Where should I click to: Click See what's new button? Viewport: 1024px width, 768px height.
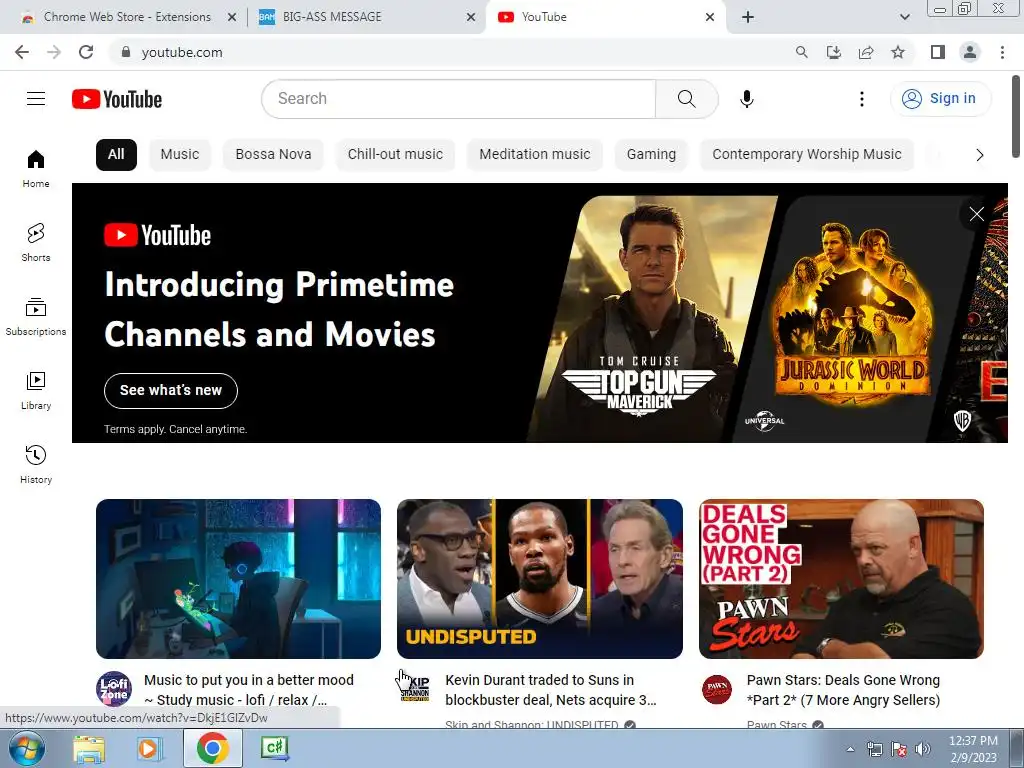170,391
